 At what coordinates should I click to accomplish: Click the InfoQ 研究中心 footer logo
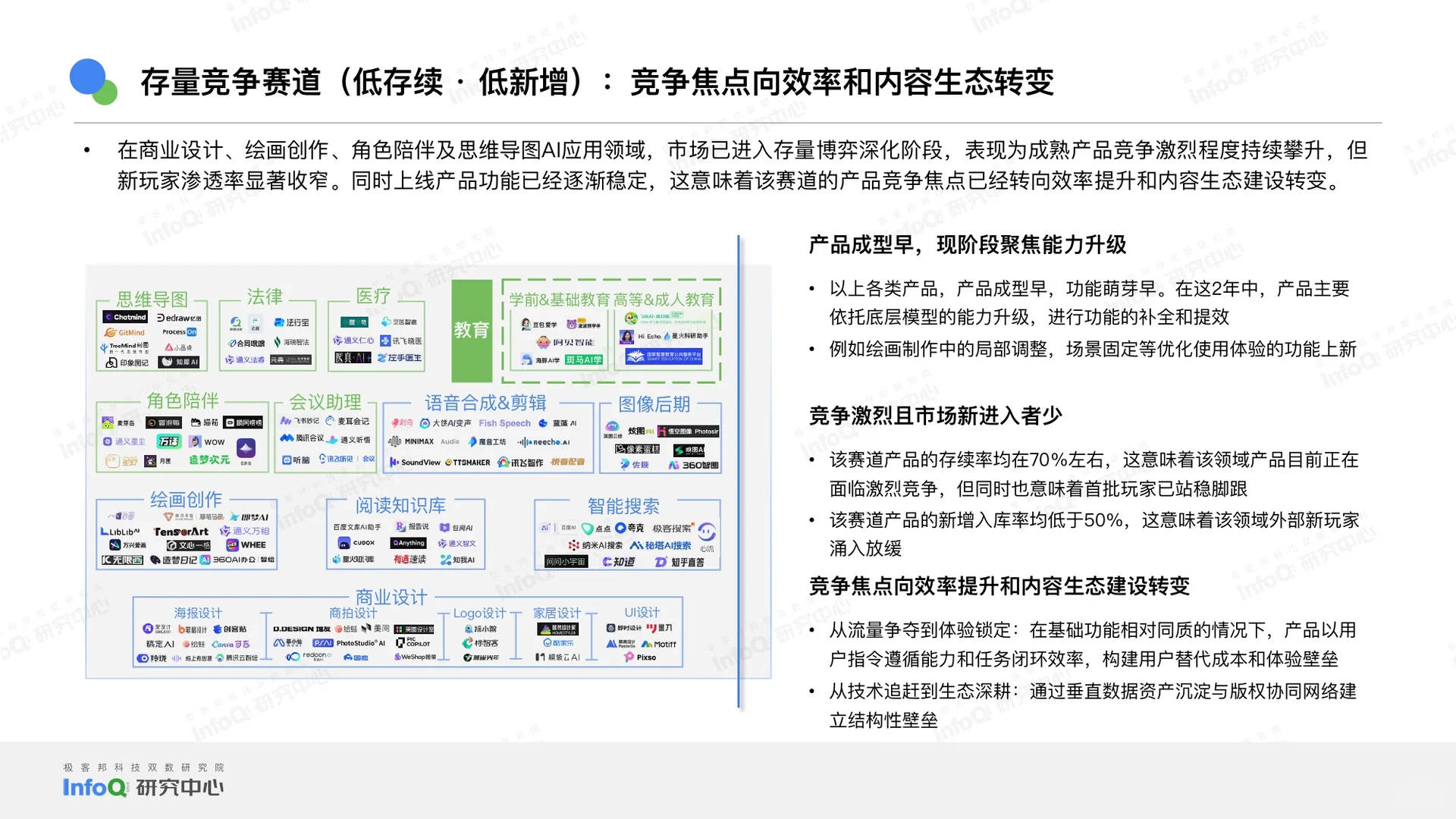[143, 781]
